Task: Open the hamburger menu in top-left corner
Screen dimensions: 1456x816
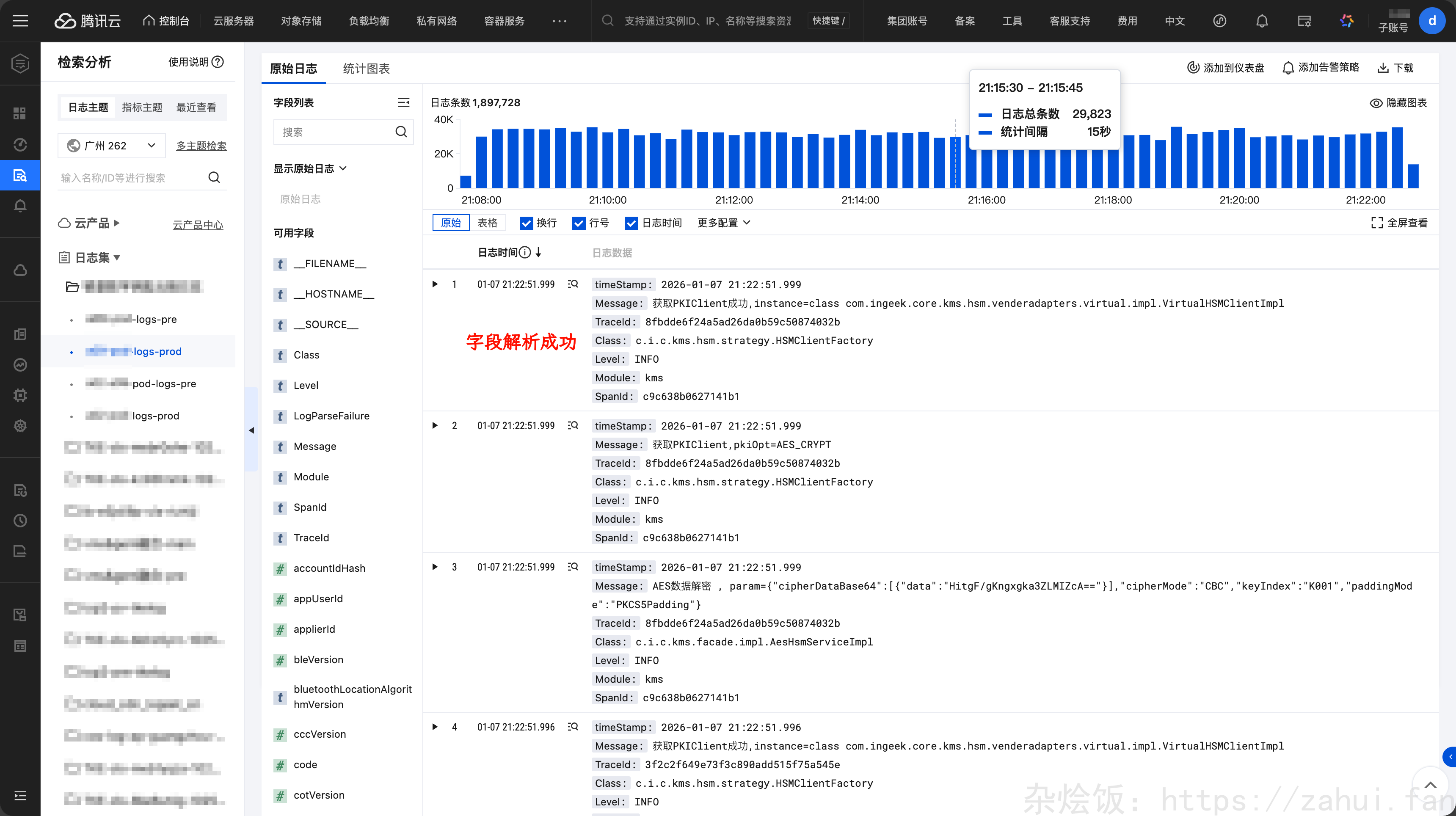Action: [x=20, y=21]
